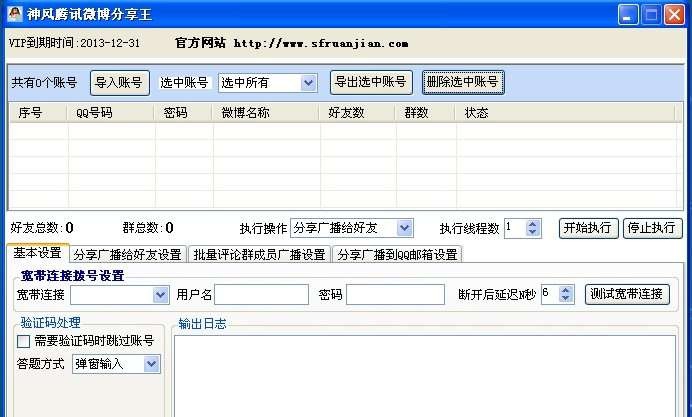This screenshot has height=417, width=692.
Task: Switch to 分享广播给好友设置 tab
Action: pos(128,255)
